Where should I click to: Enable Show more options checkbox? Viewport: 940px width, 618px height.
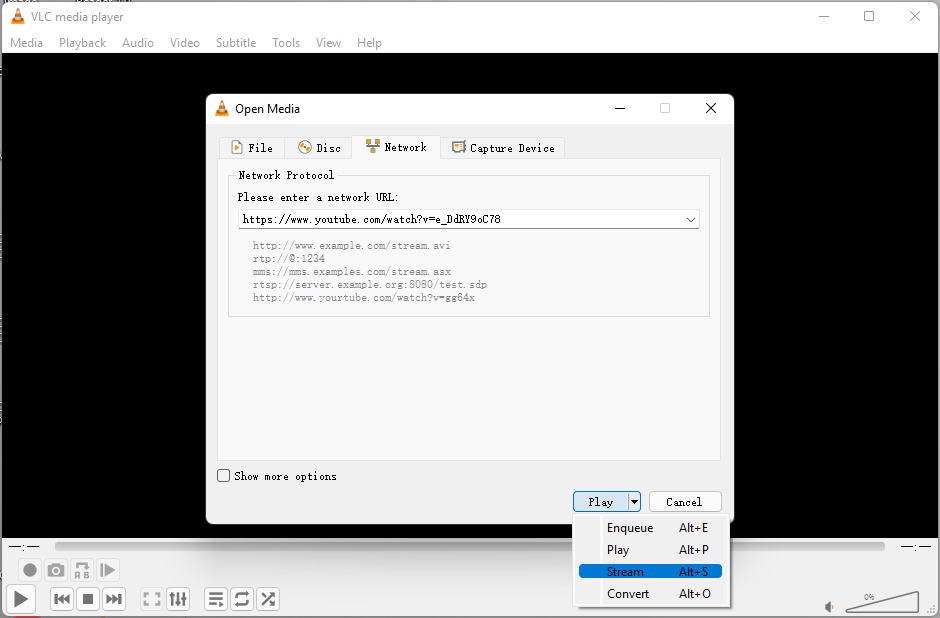224,476
